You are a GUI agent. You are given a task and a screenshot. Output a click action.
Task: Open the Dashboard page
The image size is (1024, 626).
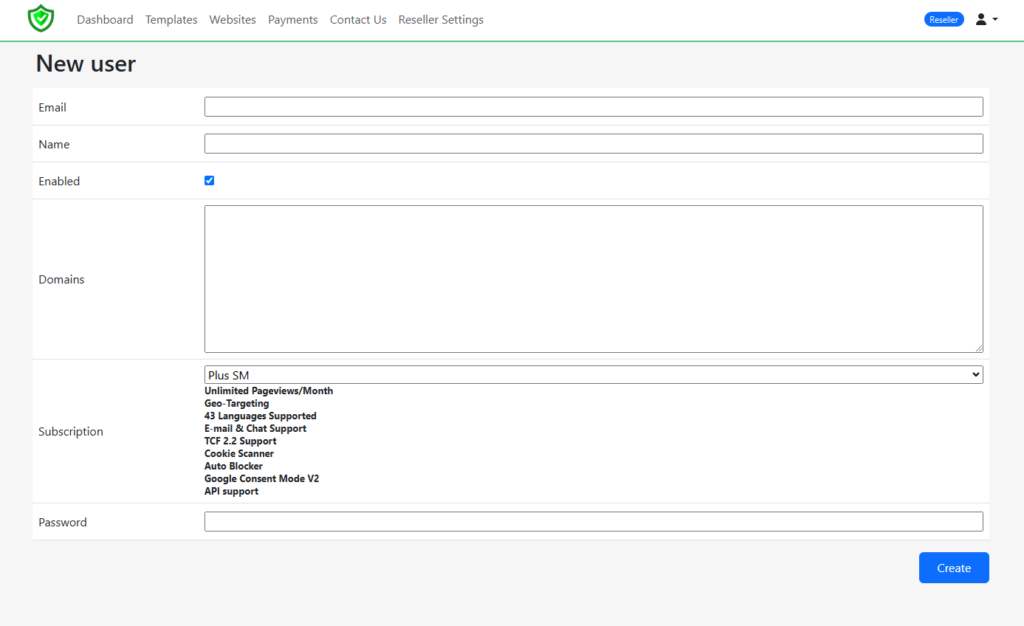(x=104, y=20)
